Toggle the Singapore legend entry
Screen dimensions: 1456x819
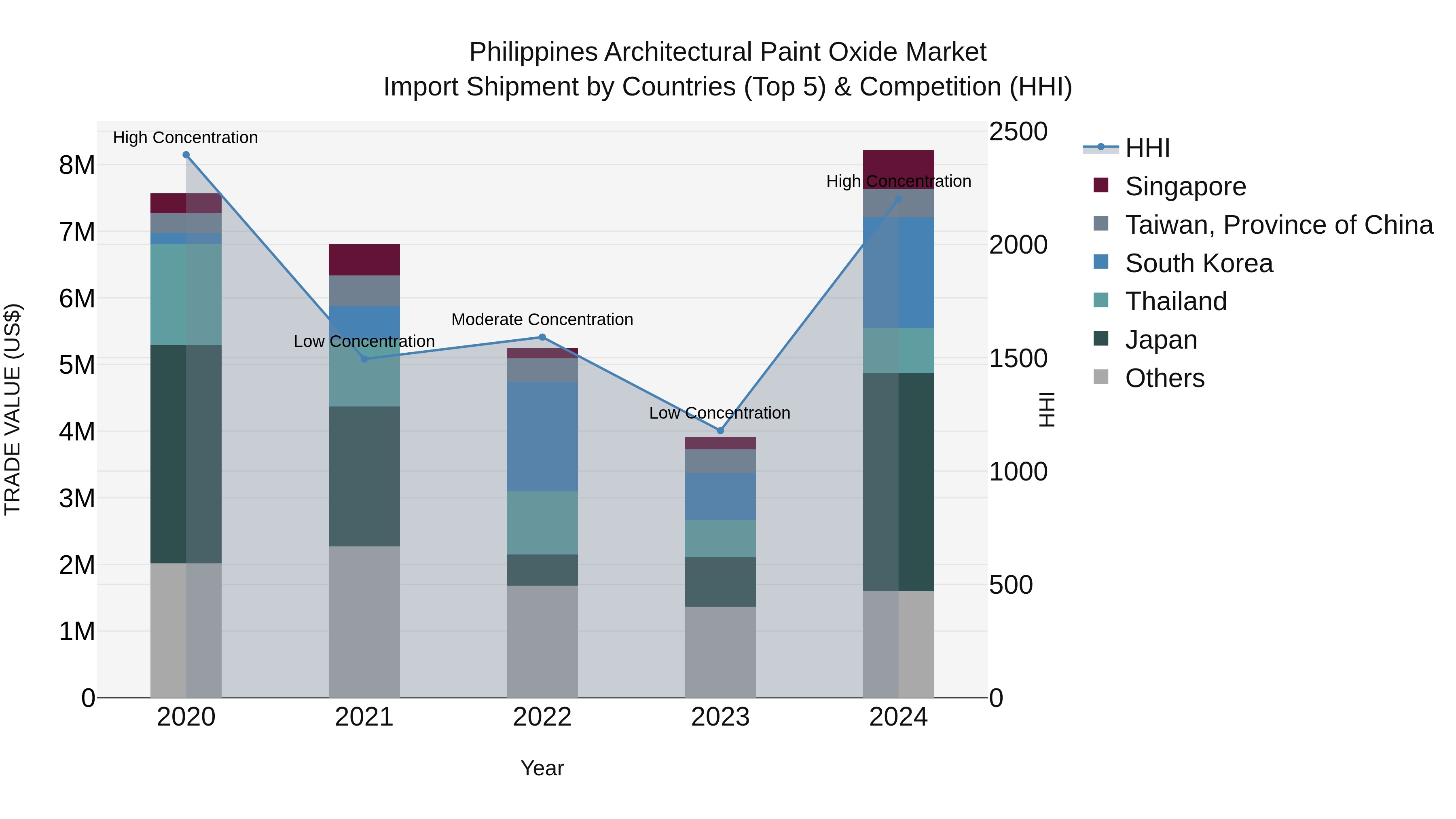(x=1169, y=186)
